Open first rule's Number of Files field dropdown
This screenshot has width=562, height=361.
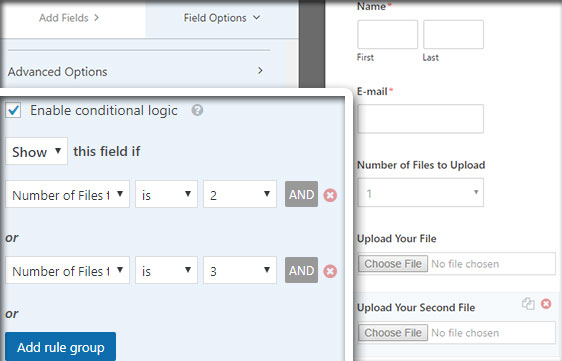[67, 194]
